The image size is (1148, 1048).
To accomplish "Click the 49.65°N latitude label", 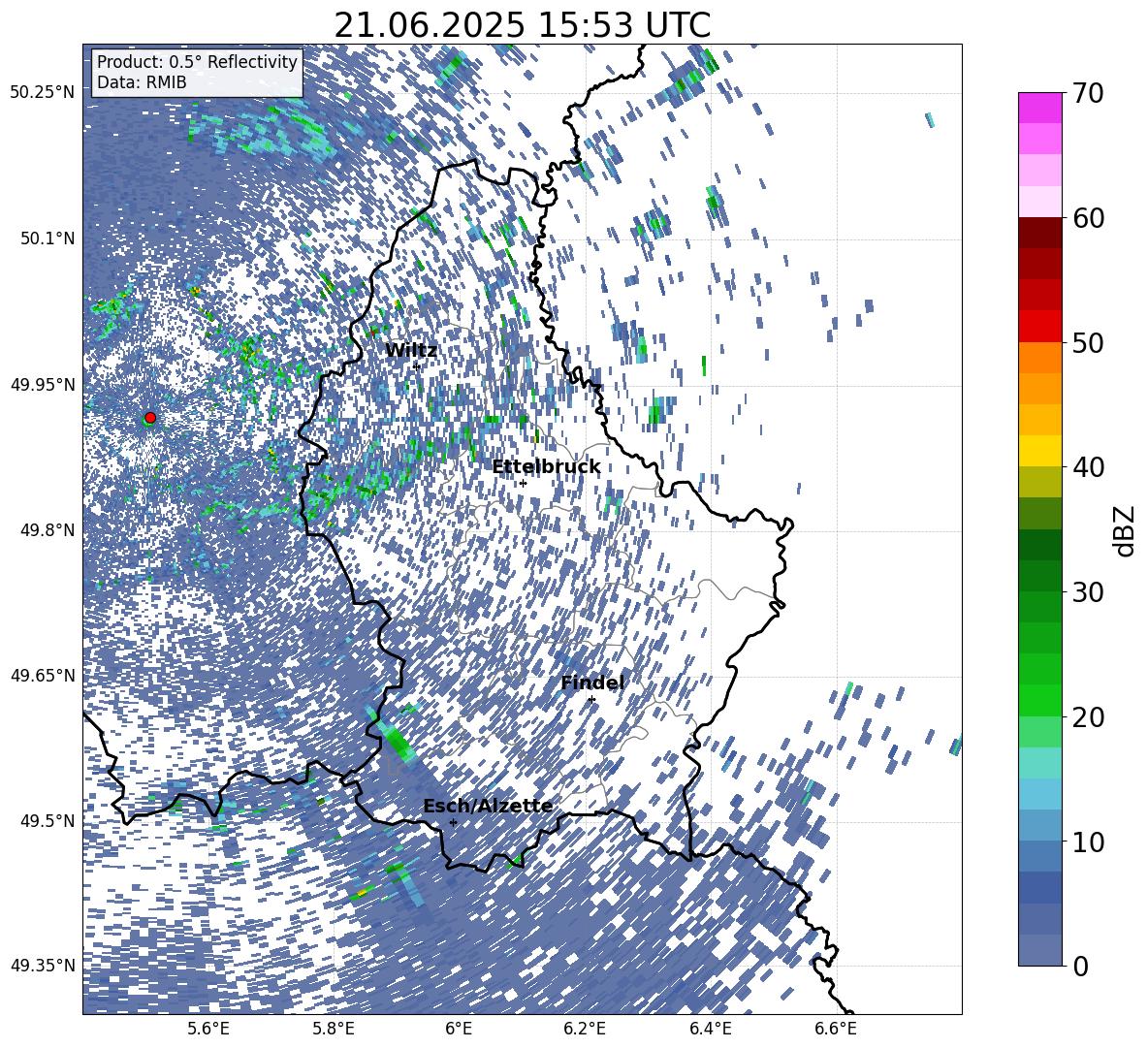I will pos(43,675).
